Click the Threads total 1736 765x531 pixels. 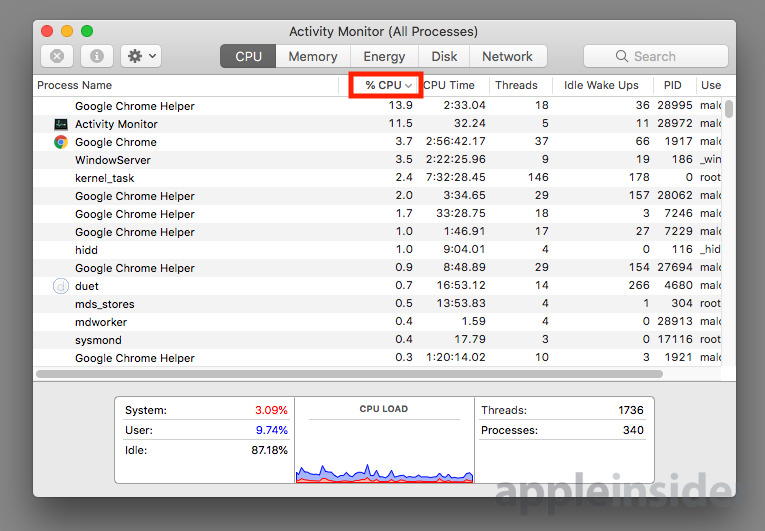(x=631, y=410)
